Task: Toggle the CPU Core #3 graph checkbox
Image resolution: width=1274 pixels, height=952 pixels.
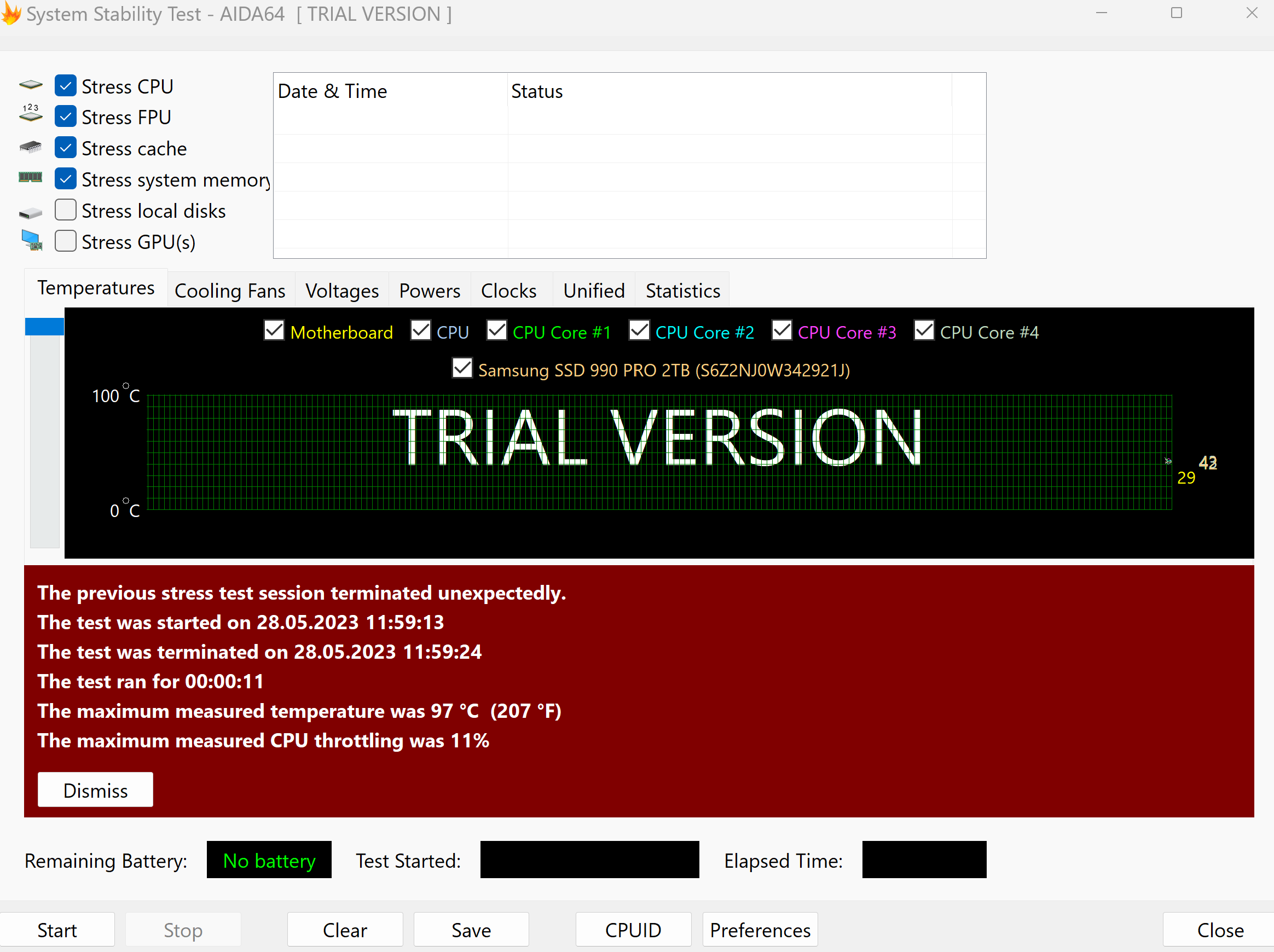Action: (781, 331)
